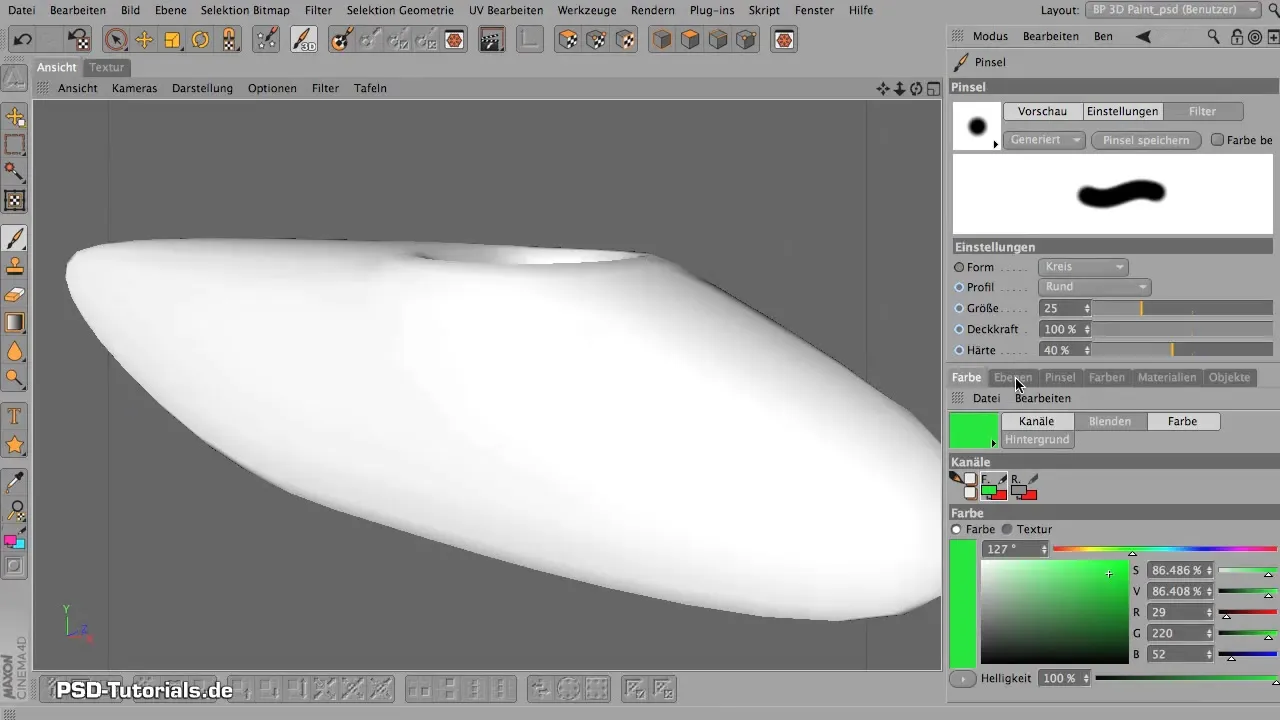Open the Selektion Bitmap menu
Viewport: 1280px width, 720px height.
[245, 10]
